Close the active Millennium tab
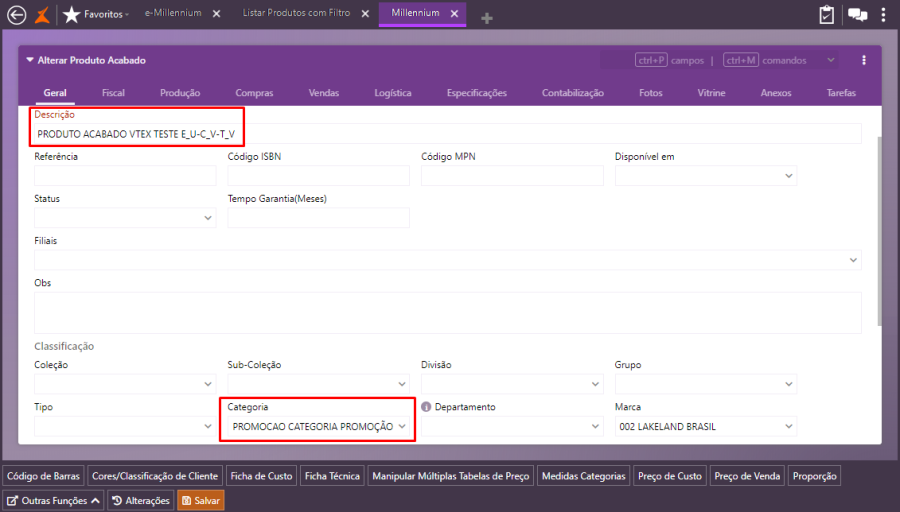900x512 pixels. (454, 14)
